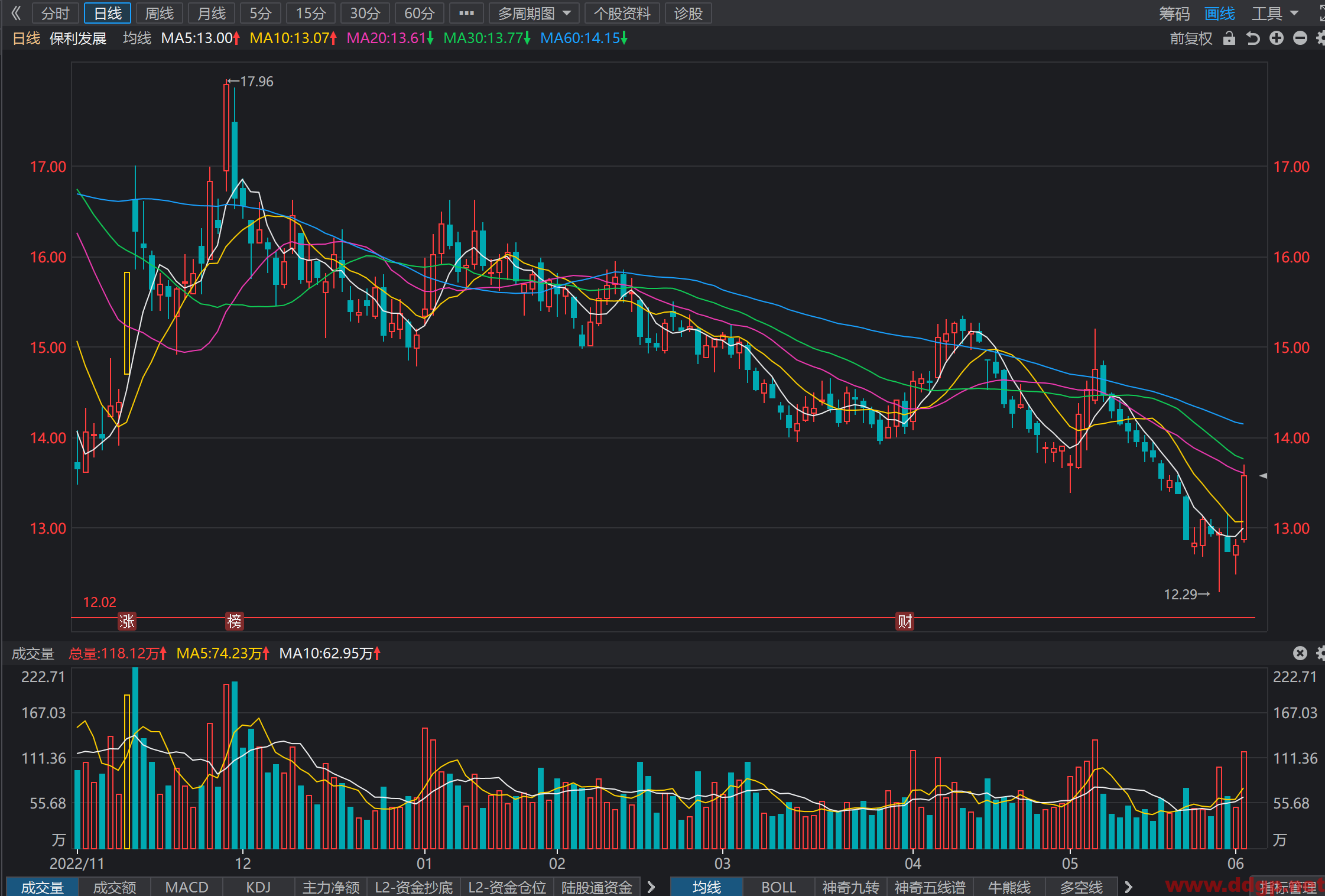Click the 总量:118.12万 volume value
The width and height of the screenshot is (1325, 896).
[x=117, y=653]
